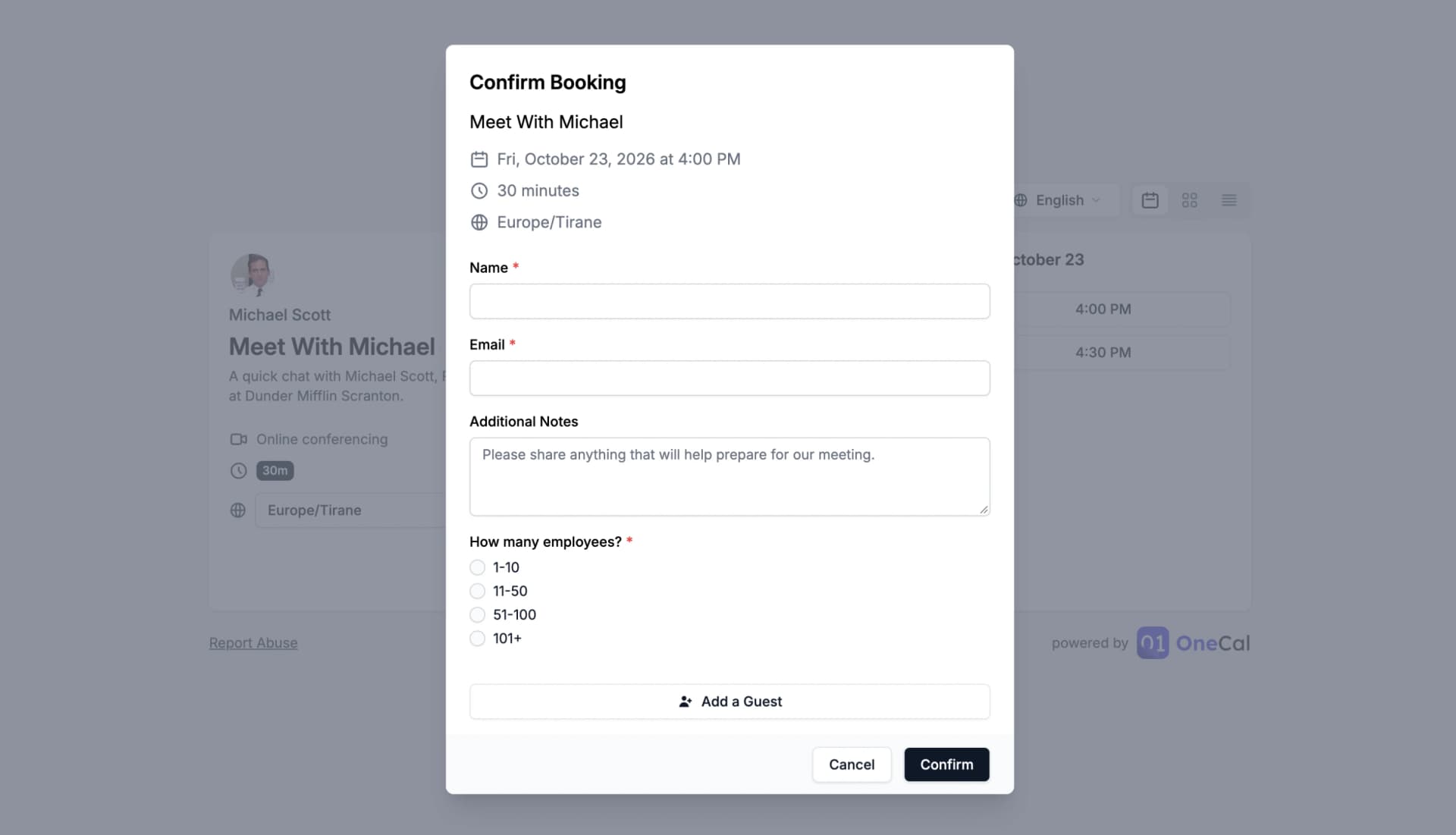Click the OneCal logo
This screenshot has width=1456, height=835.
pos(1193,643)
